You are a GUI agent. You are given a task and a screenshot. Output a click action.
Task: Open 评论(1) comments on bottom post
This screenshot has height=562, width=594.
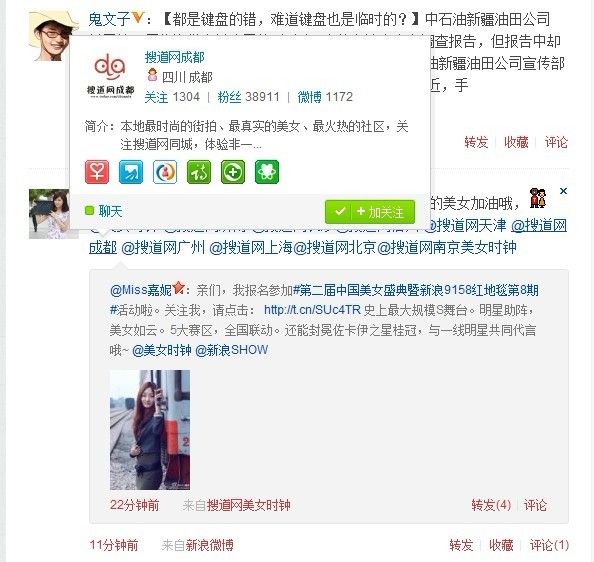point(549,545)
